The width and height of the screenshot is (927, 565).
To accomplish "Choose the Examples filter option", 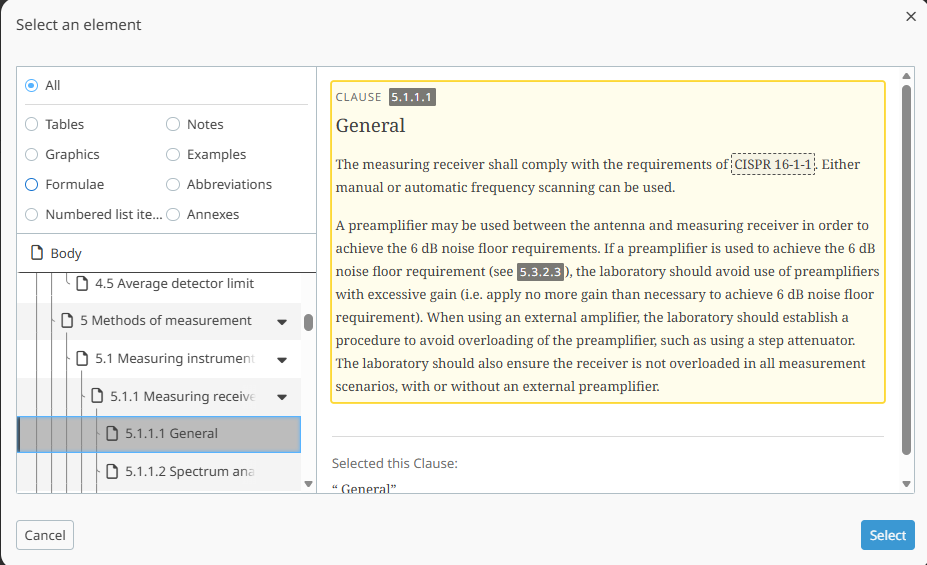I will [x=173, y=154].
